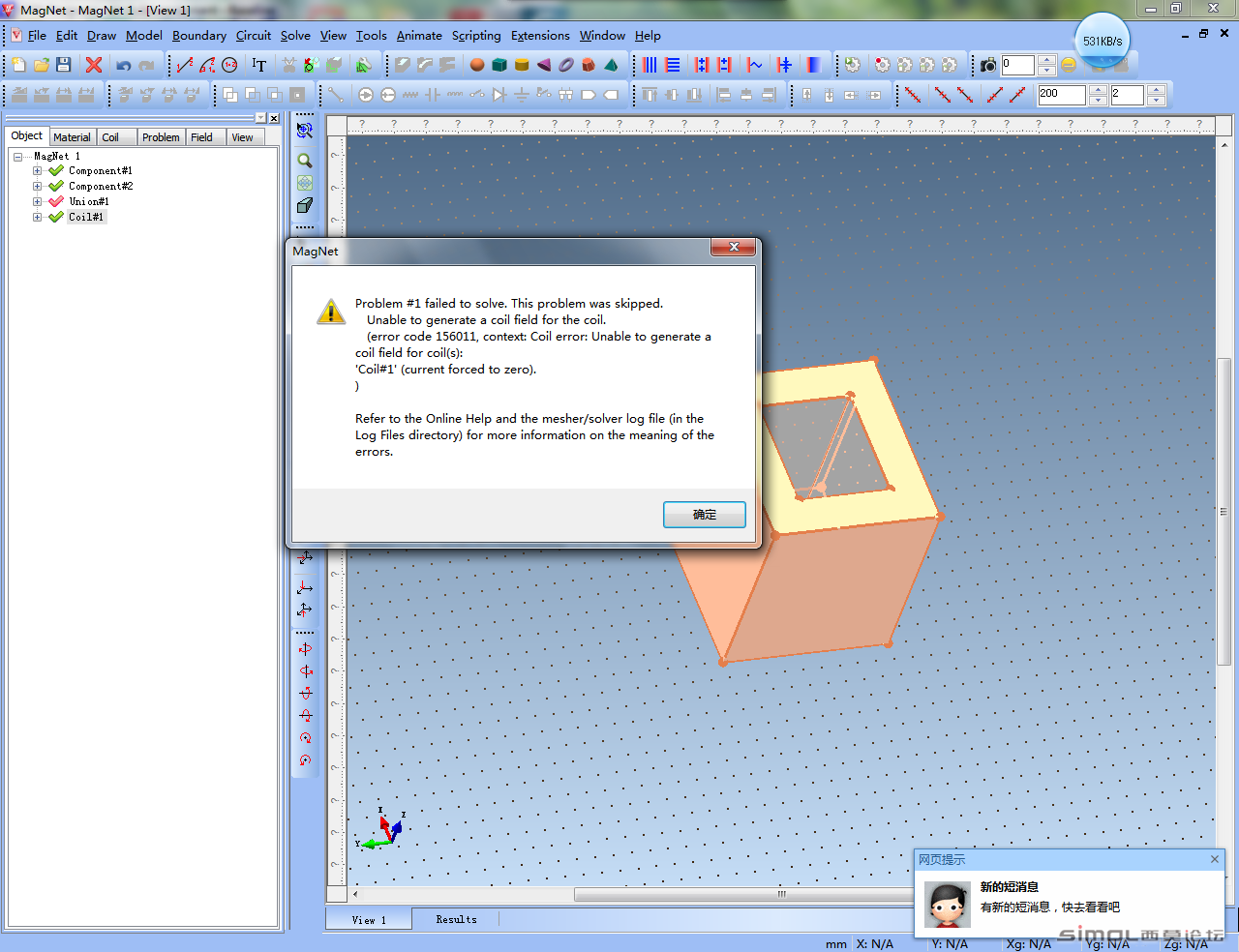This screenshot has width=1239, height=952.
Task: Click the Open file folder icon
Action: tap(41, 65)
